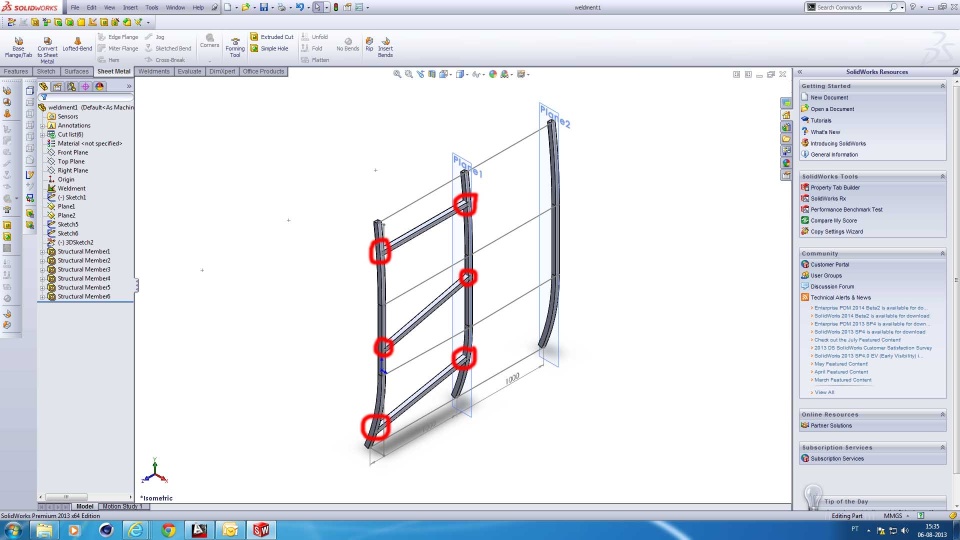960x540 pixels.
Task: Open Google Chrome from taskbar
Action: [x=168, y=530]
